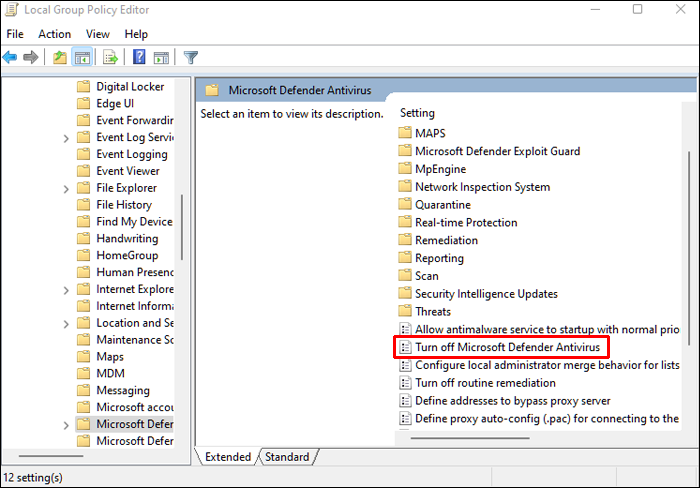700x488 pixels.
Task: Click the Back arrow toolbar icon
Action: coord(10,57)
